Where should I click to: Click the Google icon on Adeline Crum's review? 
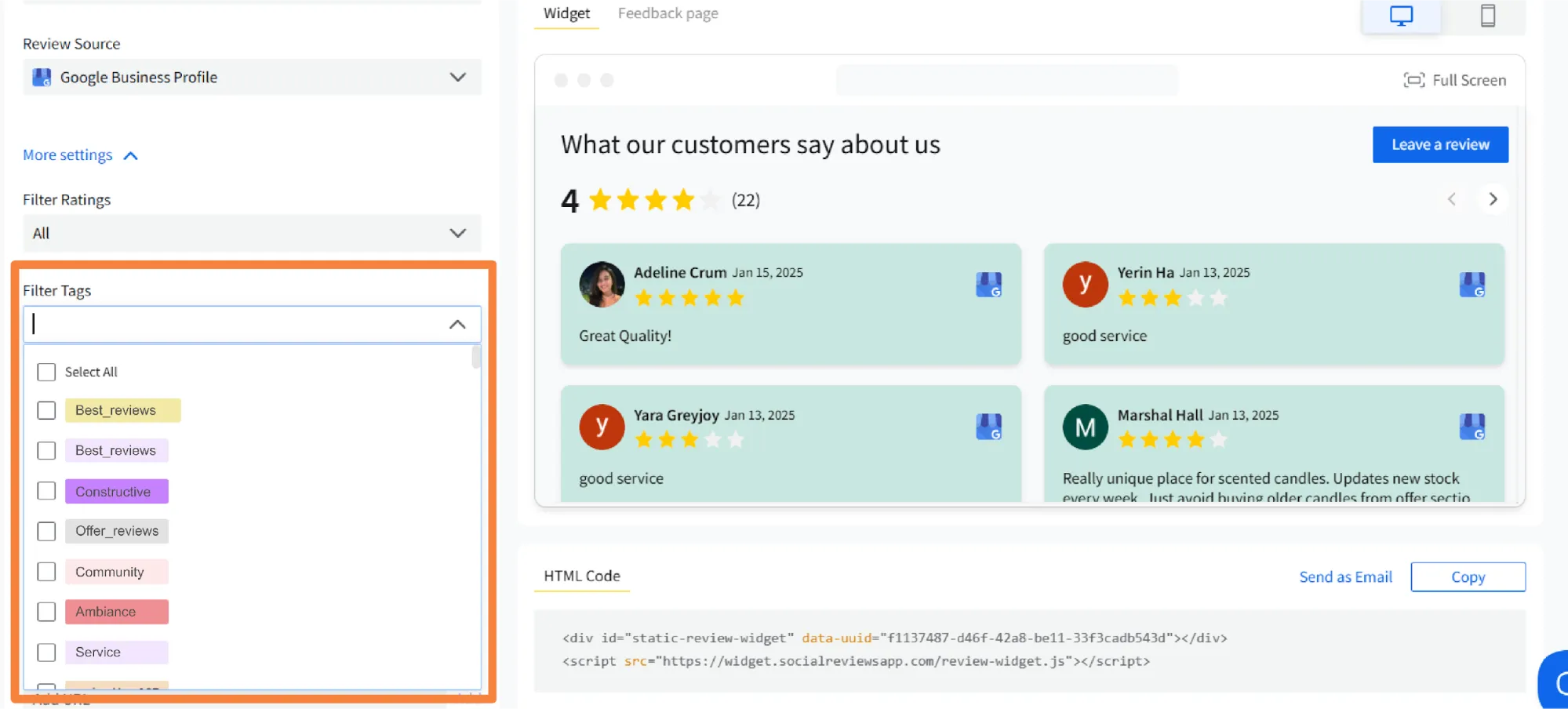(x=989, y=284)
